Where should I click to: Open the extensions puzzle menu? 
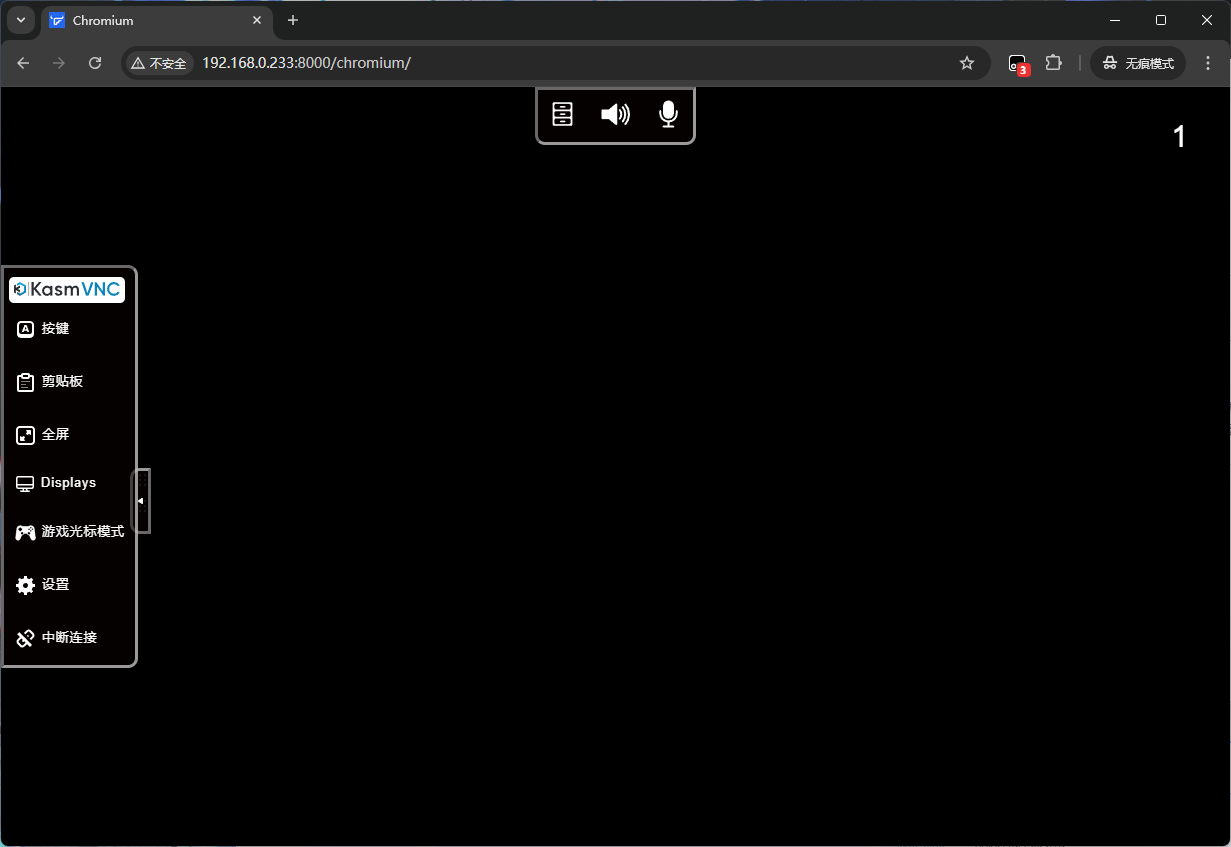1053,63
